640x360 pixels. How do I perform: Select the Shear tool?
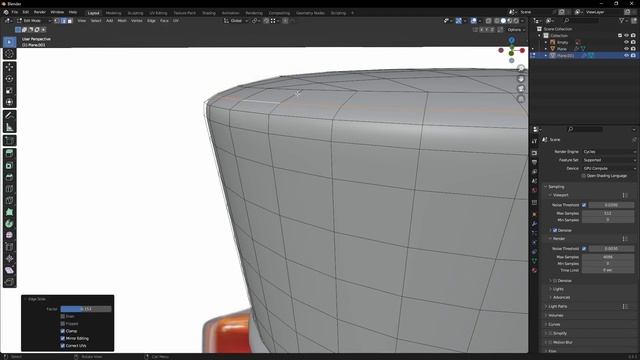(9, 270)
